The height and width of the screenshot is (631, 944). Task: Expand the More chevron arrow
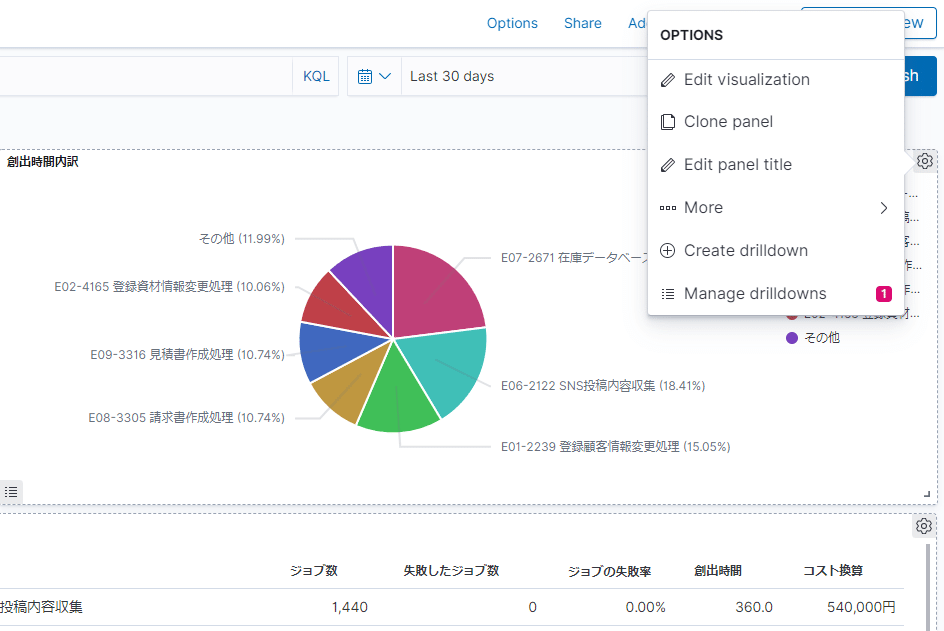pyautogui.click(x=884, y=208)
